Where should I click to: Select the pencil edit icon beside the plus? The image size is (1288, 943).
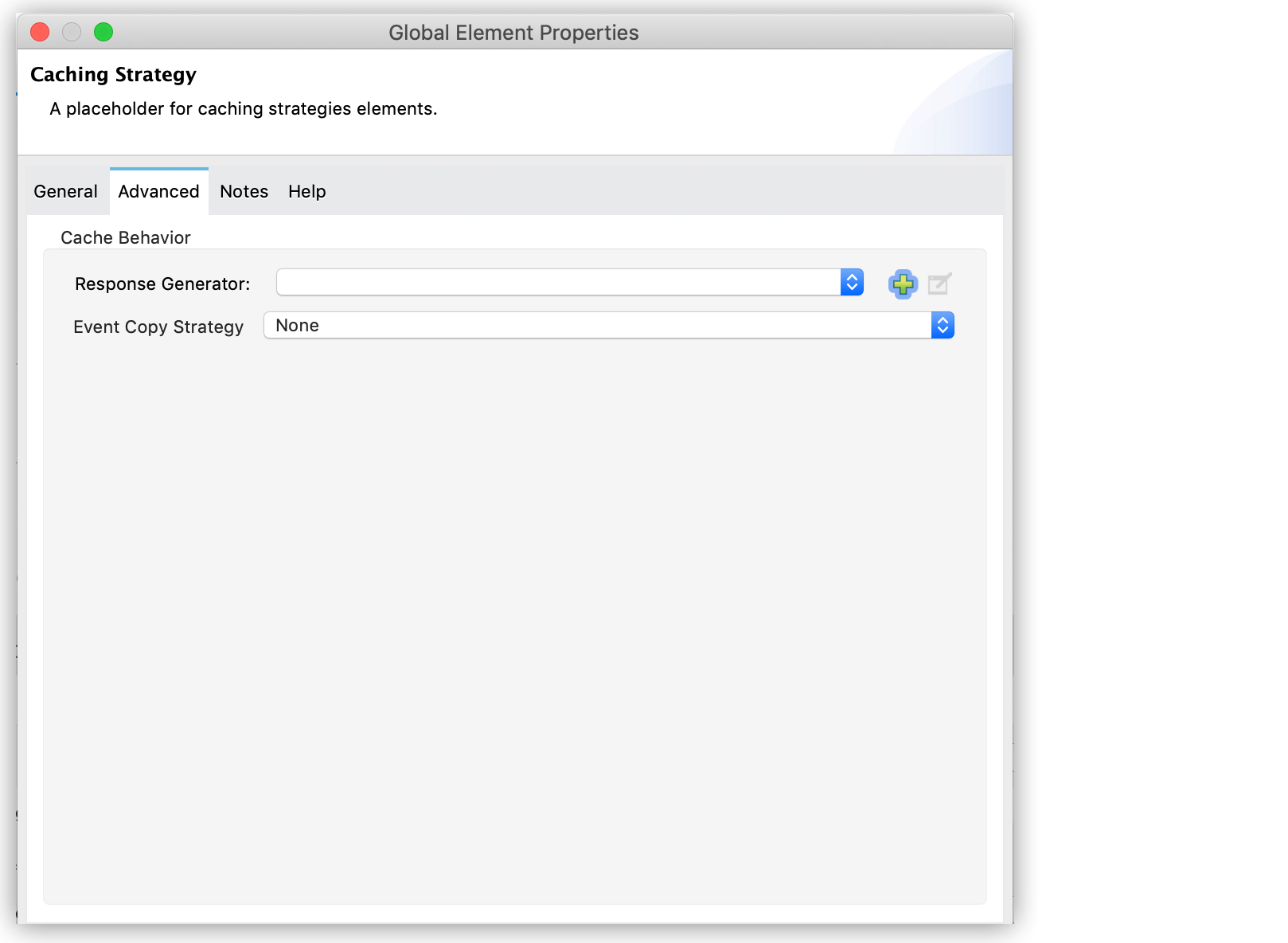[939, 284]
